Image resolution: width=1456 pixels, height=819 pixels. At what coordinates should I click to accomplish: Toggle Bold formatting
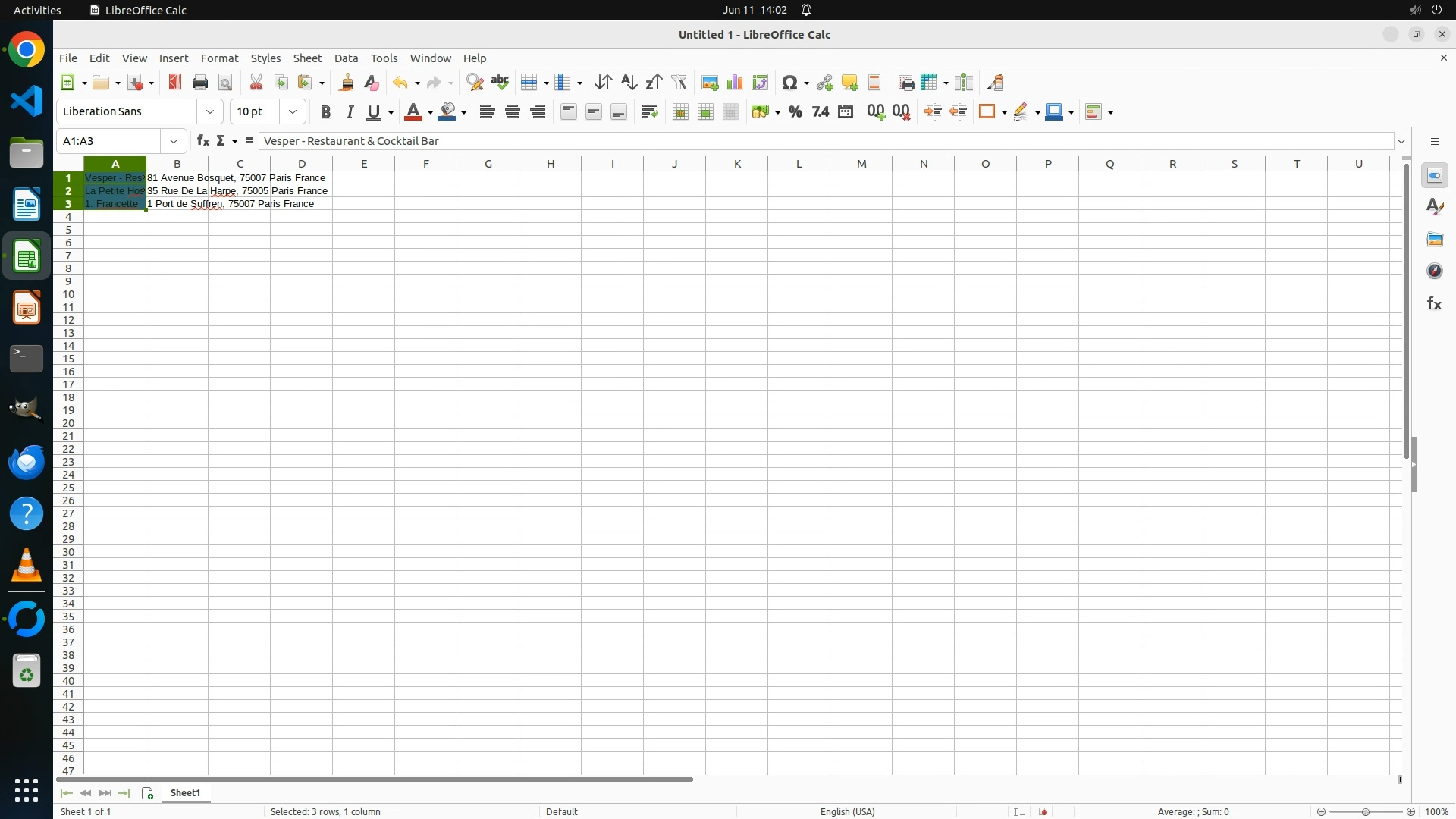pyautogui.click(x=325, y=112)
